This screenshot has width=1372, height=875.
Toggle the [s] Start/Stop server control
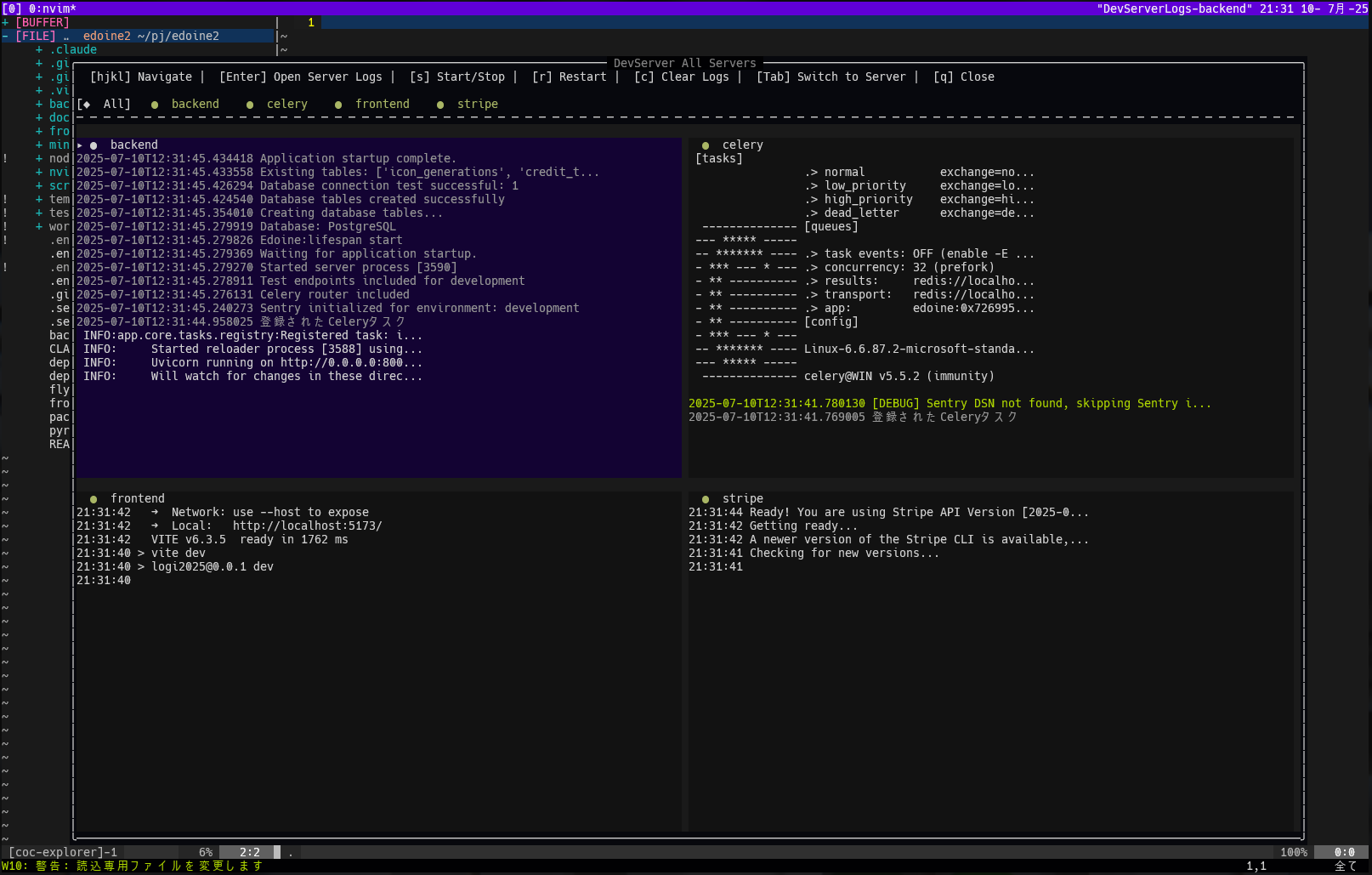pyautogui.click(x=456, y=77)
